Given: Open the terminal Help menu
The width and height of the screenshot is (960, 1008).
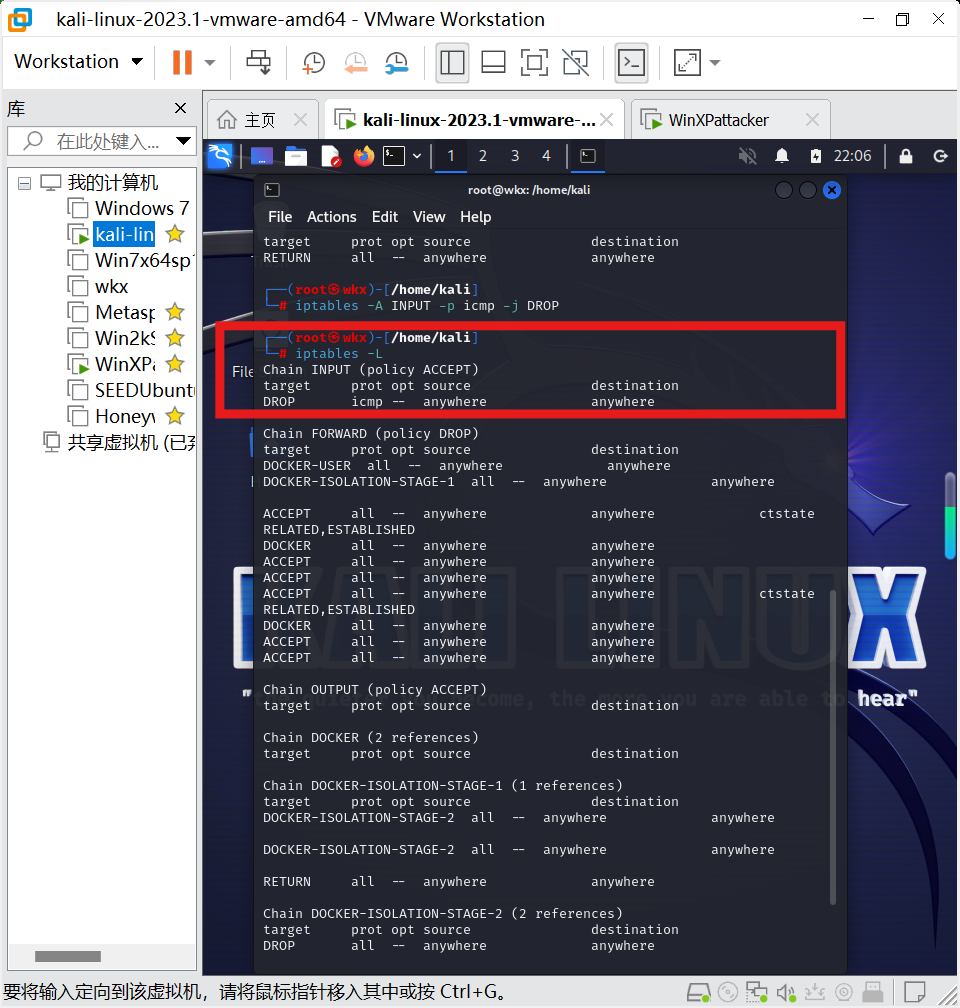Looking at the screenshot, I should (475, 217).
